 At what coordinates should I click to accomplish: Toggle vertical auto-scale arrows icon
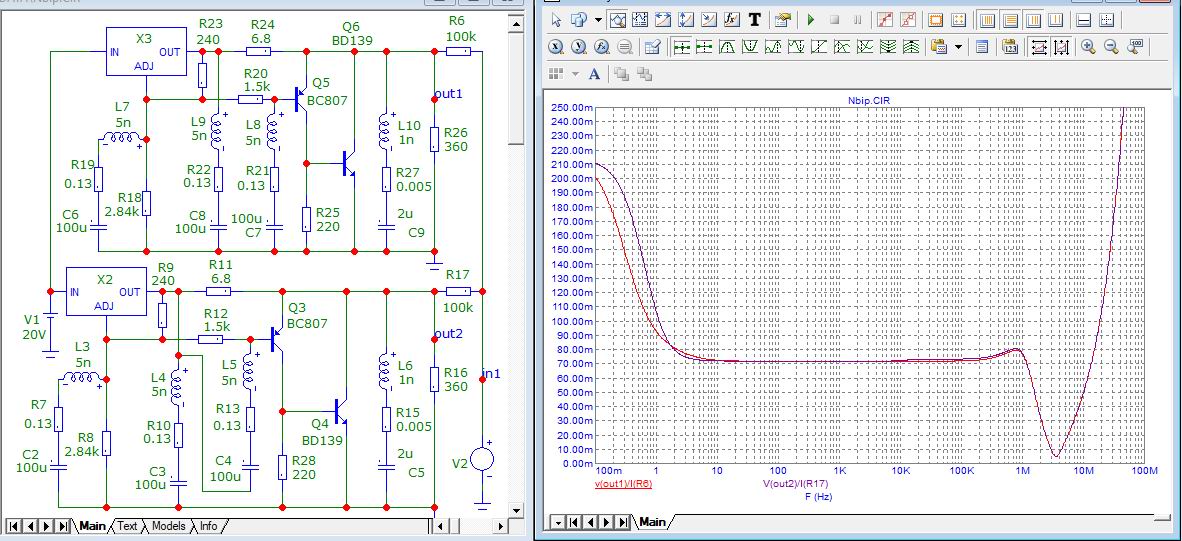click(1061, 46)
